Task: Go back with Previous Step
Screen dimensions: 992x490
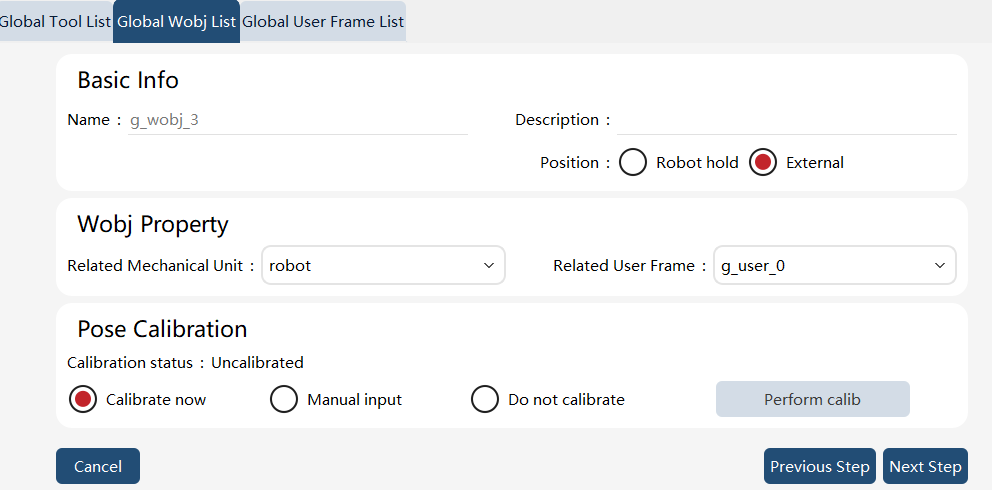Action: (x=819, y=467)
